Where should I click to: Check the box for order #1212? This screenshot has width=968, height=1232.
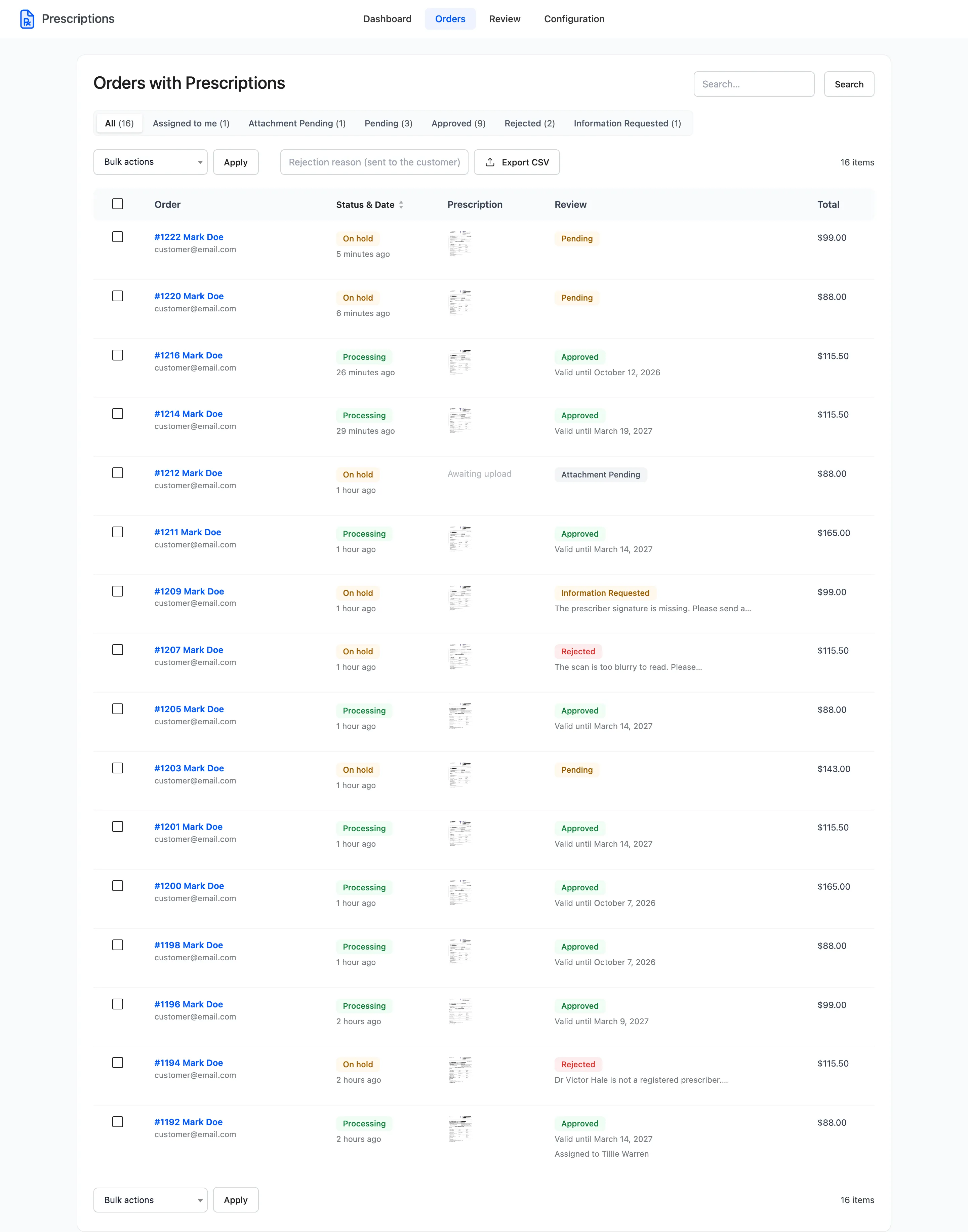point(117,473)
